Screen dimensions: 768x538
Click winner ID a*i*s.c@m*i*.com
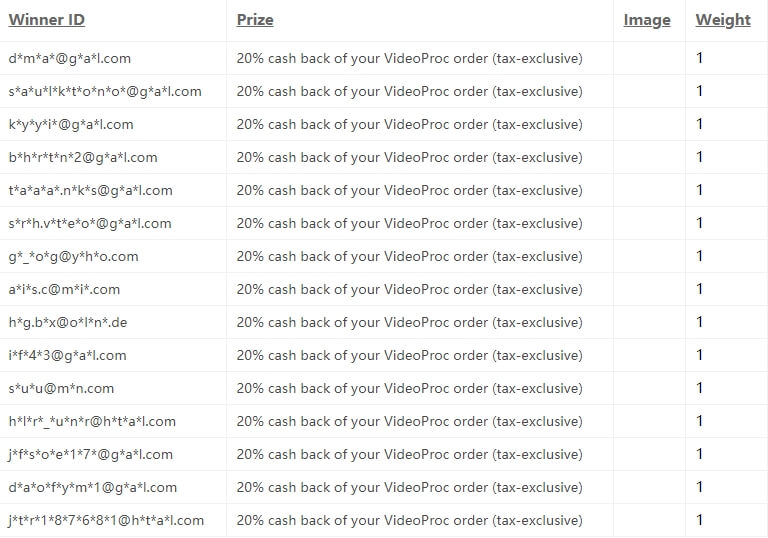64,289
